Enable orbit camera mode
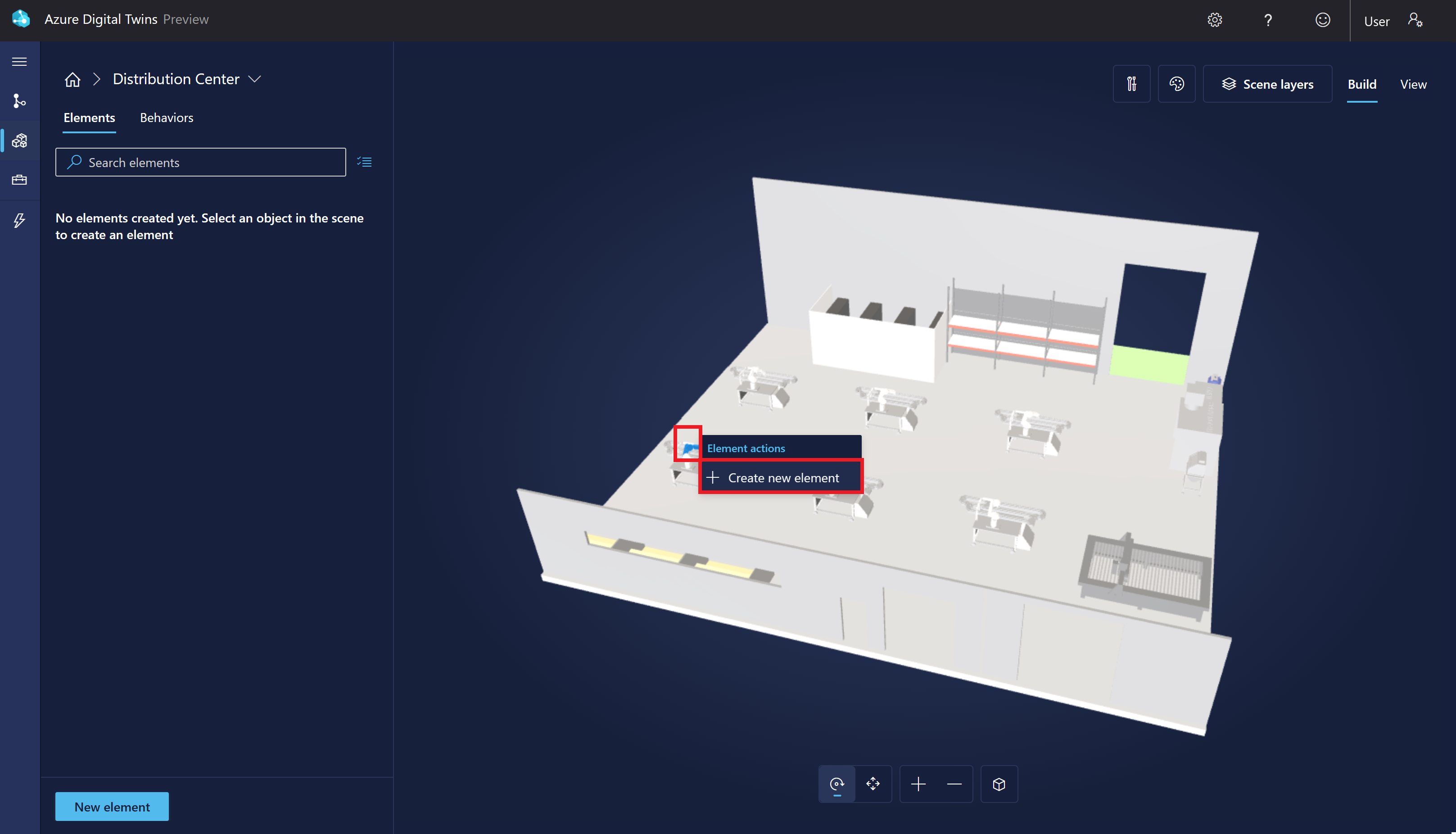The height and width of the screenshot is (834, 1456). (837, 784)
